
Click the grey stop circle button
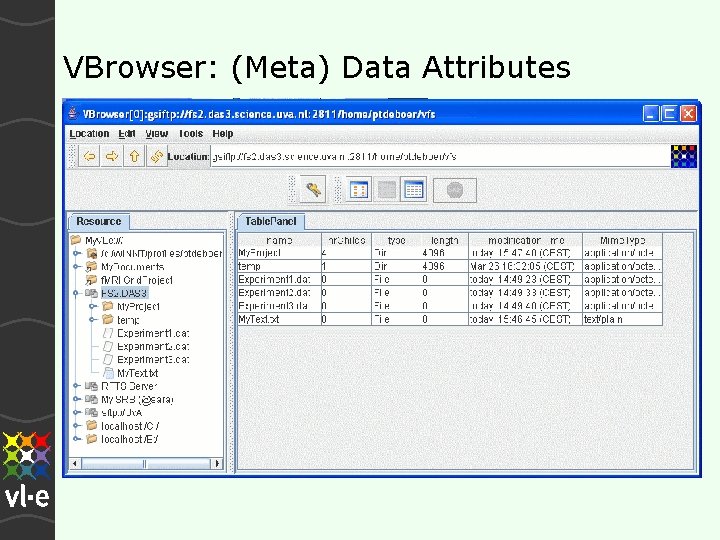455,190
